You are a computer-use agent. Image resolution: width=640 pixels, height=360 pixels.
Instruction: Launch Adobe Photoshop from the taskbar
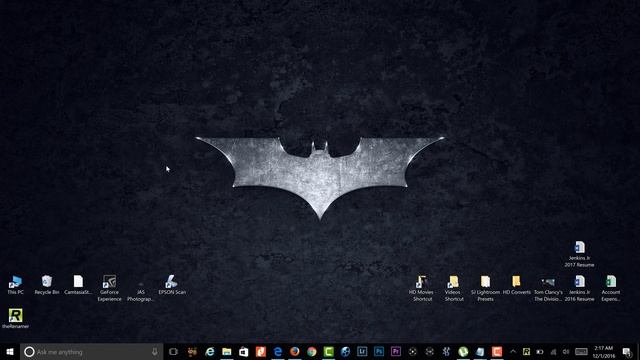(x=379, y=351)
